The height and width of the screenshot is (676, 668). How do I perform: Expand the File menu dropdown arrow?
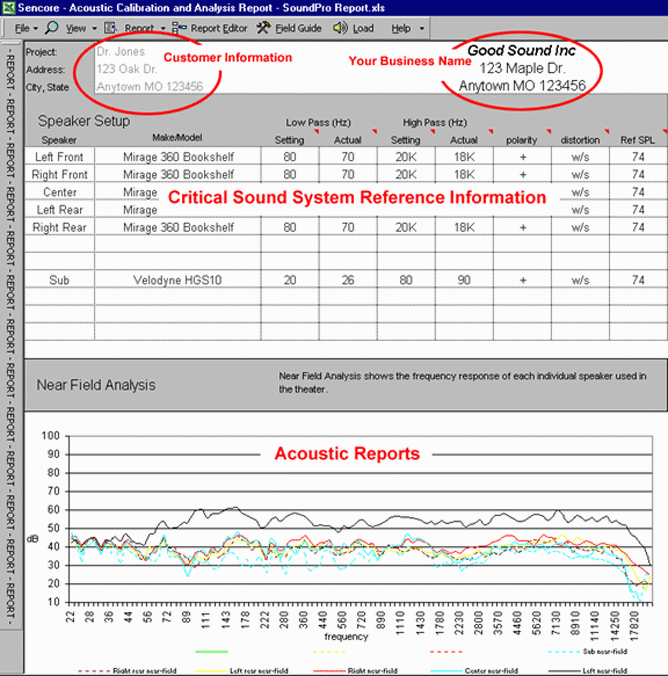pyautogui.click(x=36, y=29)
